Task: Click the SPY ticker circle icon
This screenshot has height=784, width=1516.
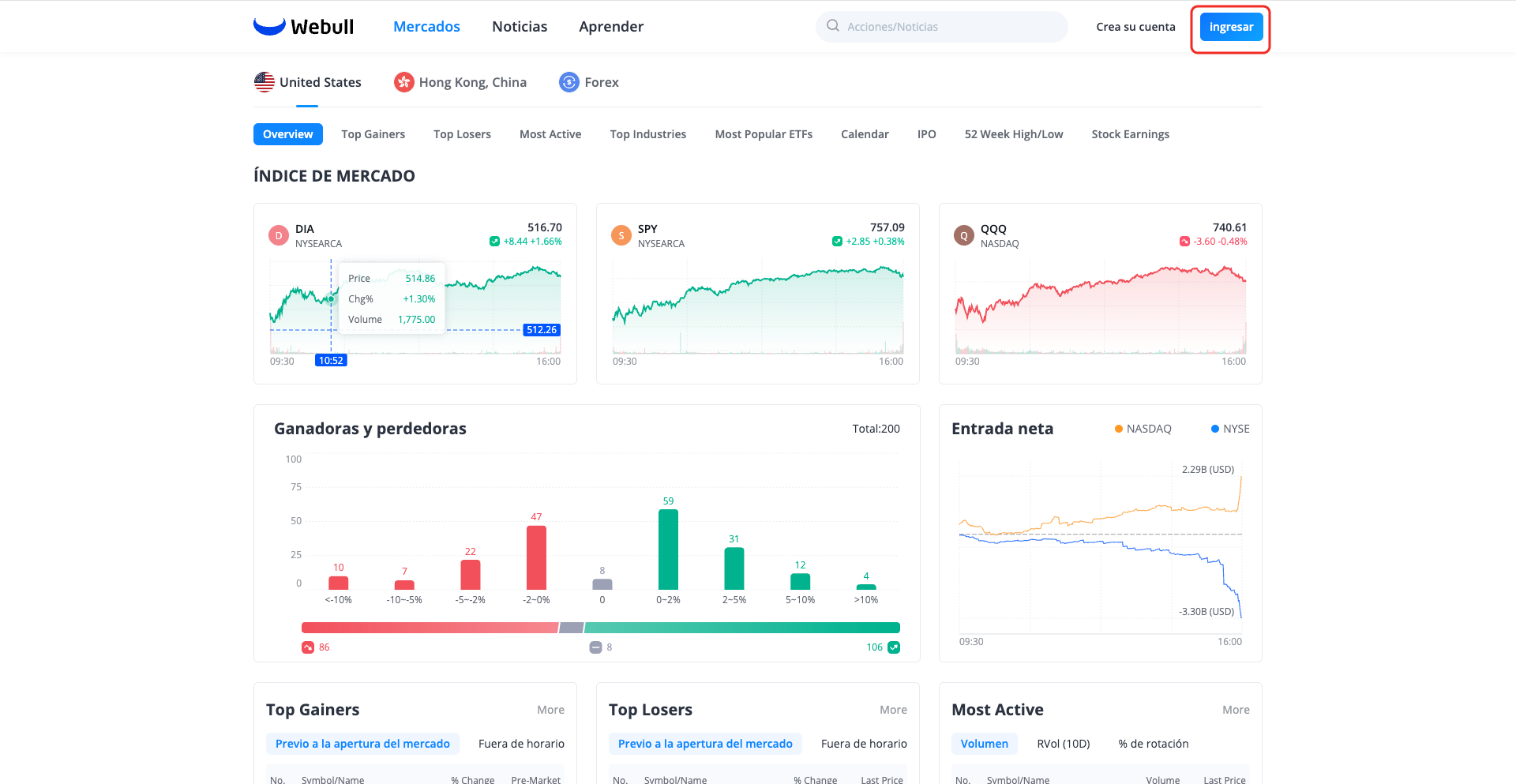Action: click(621, 235)
